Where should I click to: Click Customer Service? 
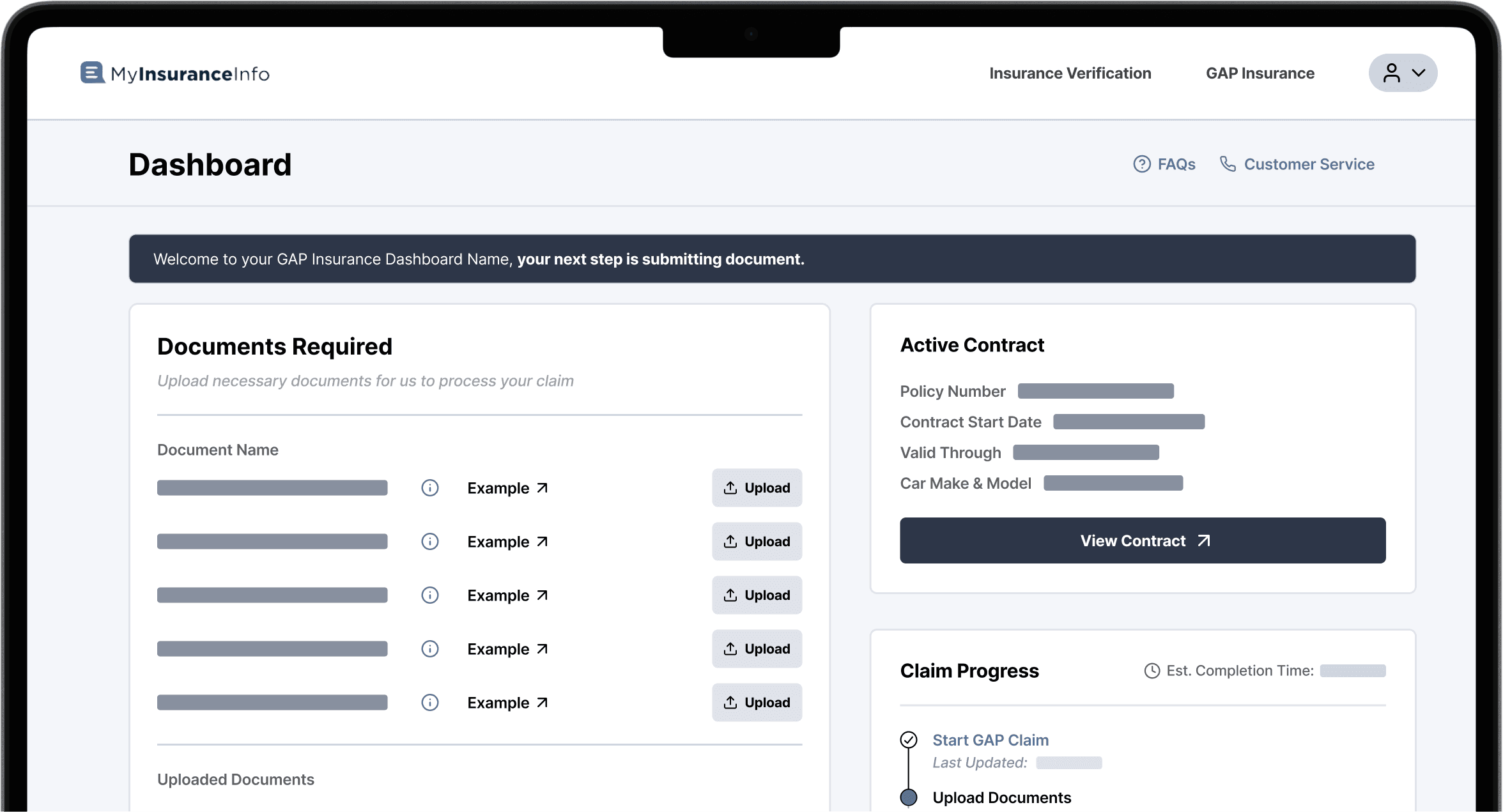tap(1309, 164)
